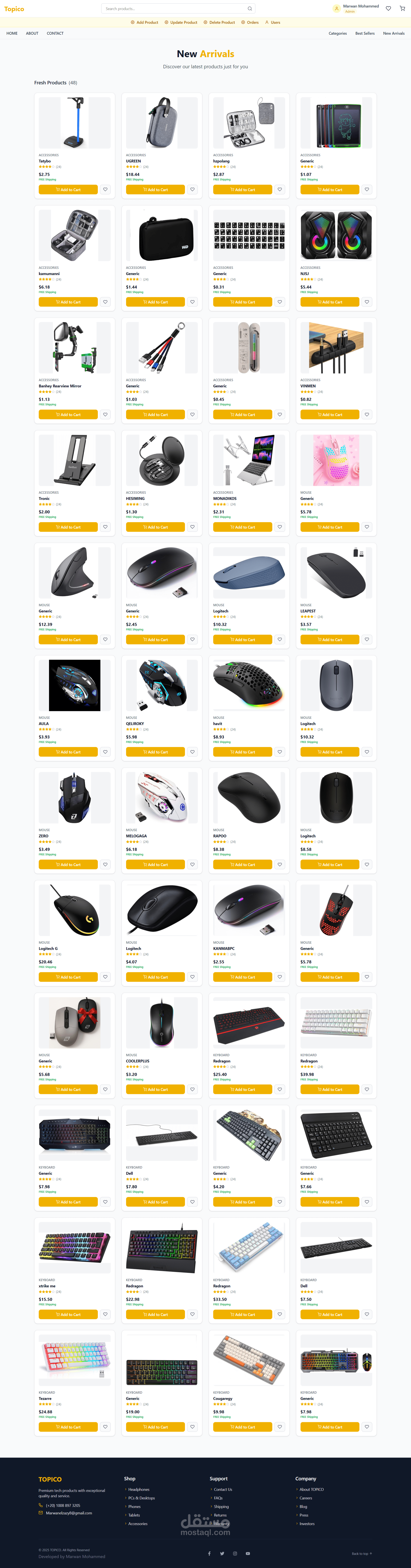Add the Logitech G mouse to cart
Image resolution: width=411 pixels, height=1568 pixels.
point(68,977)
